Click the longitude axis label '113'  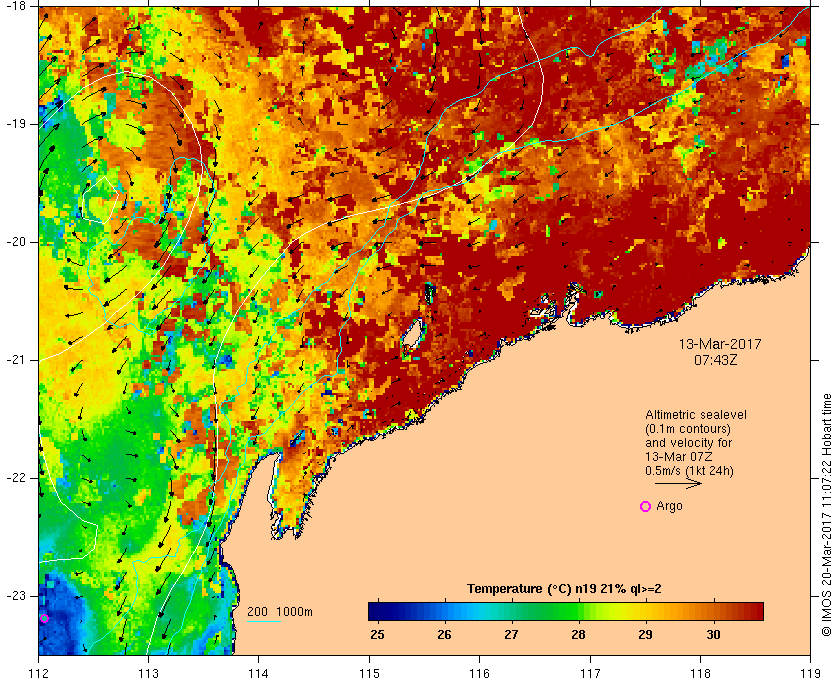point(148,674)
